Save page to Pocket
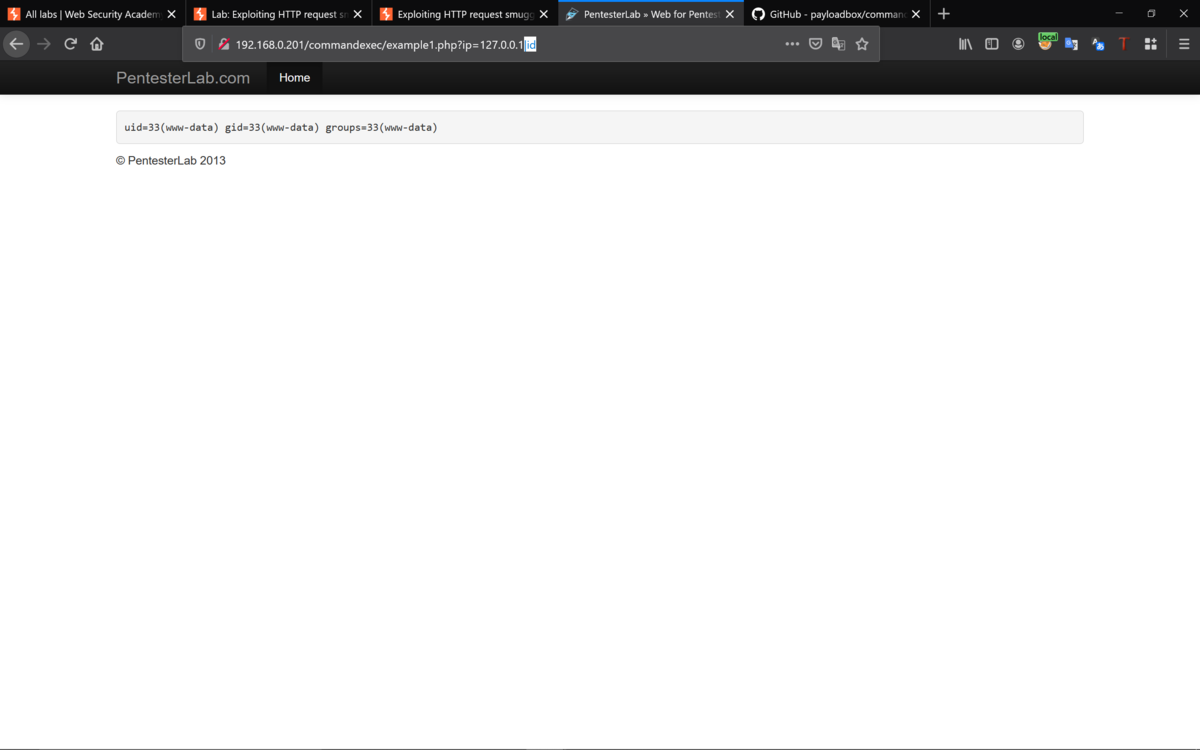This screenshot has width=1200, height=750. (x=815, y=44)
